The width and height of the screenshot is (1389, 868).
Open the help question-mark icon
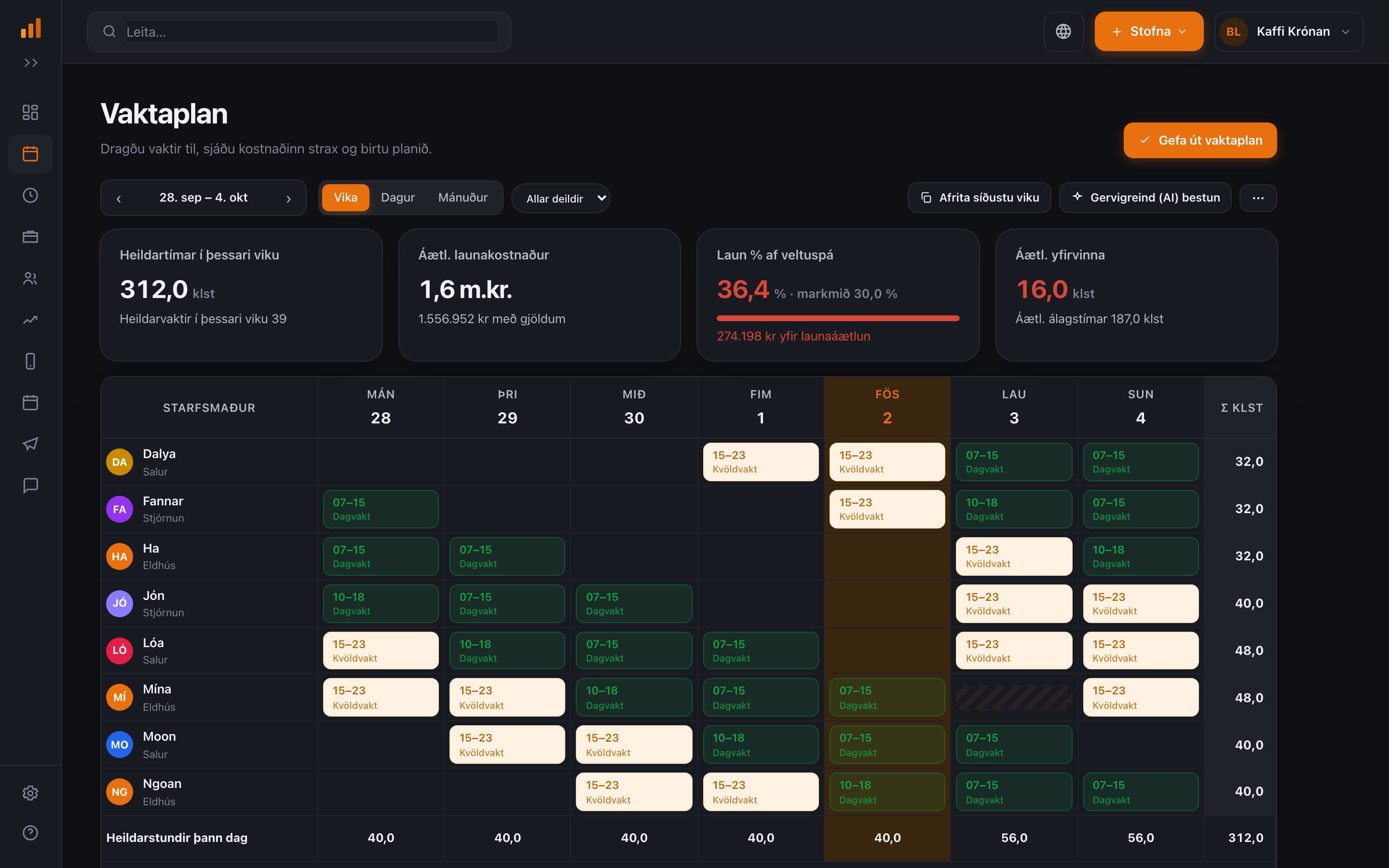tap(30, 832)
